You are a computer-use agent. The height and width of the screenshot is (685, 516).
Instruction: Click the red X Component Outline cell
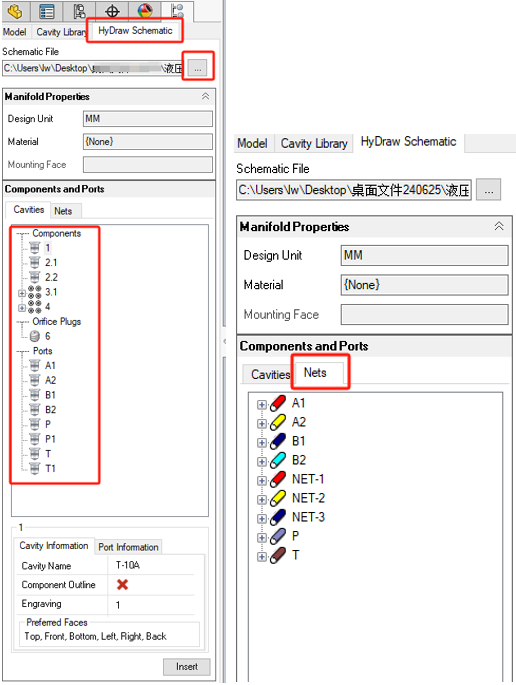[122, 585]
